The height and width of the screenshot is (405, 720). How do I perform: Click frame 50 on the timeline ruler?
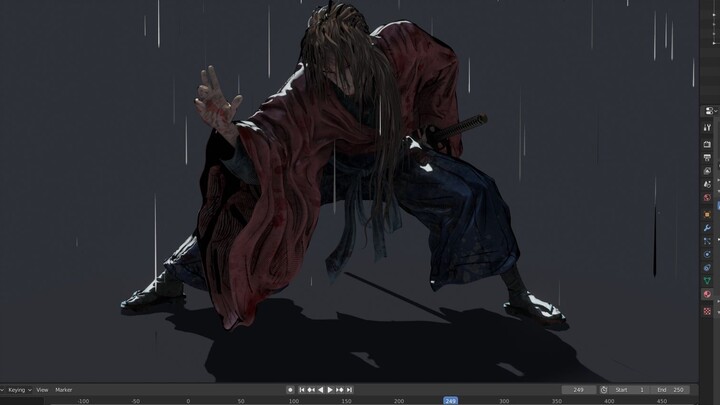[241, 401]
